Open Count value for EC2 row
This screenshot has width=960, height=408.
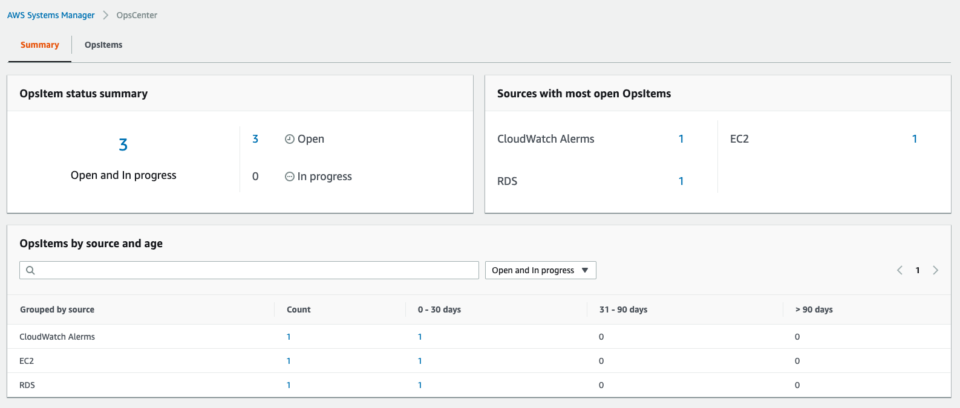click(289, 361)
